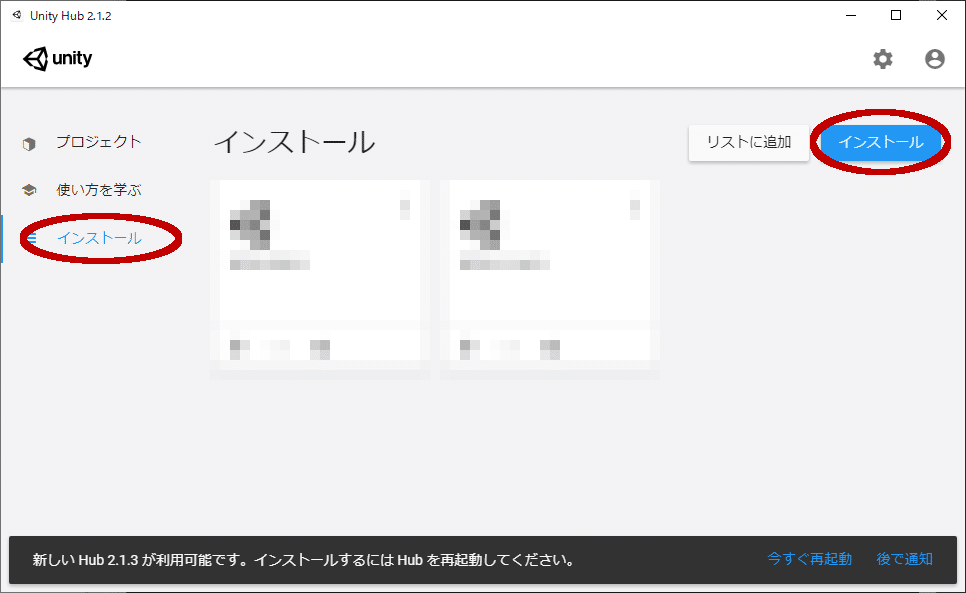Click the Unity logo in the header
Screen dimensions: 966x593
click(57, 58)
